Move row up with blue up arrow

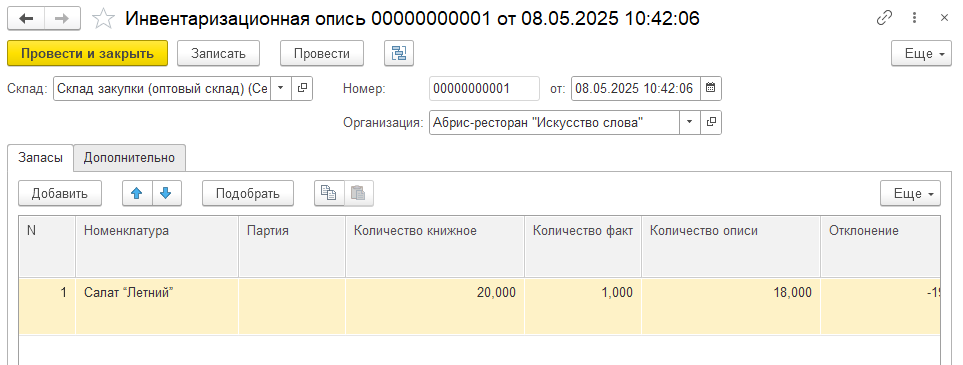tap(137, 194)
